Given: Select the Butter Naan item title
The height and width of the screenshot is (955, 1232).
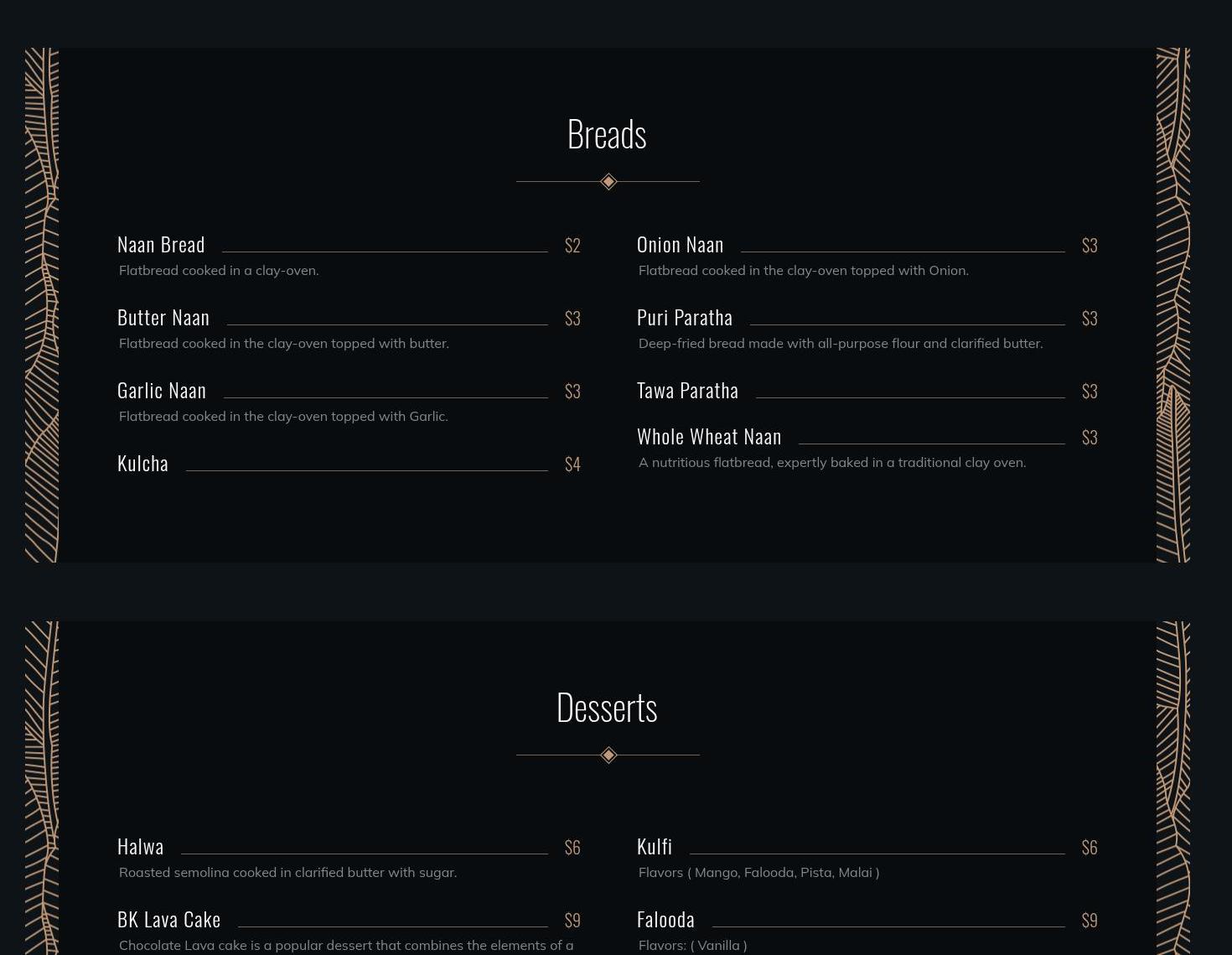Looking at the screenshot, I should click(x=163, y=317).
